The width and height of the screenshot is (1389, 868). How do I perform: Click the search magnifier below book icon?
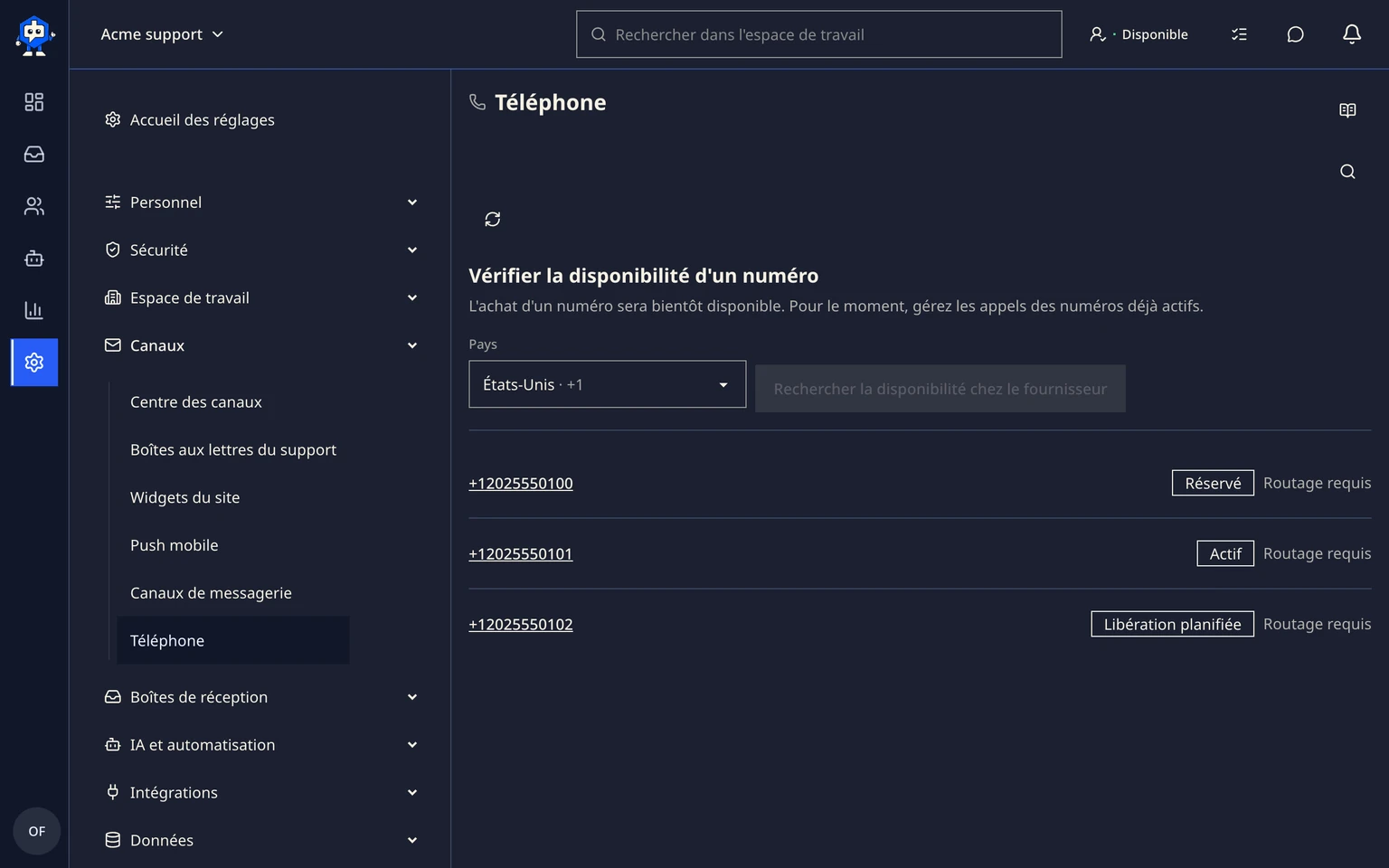(1347, 172)
